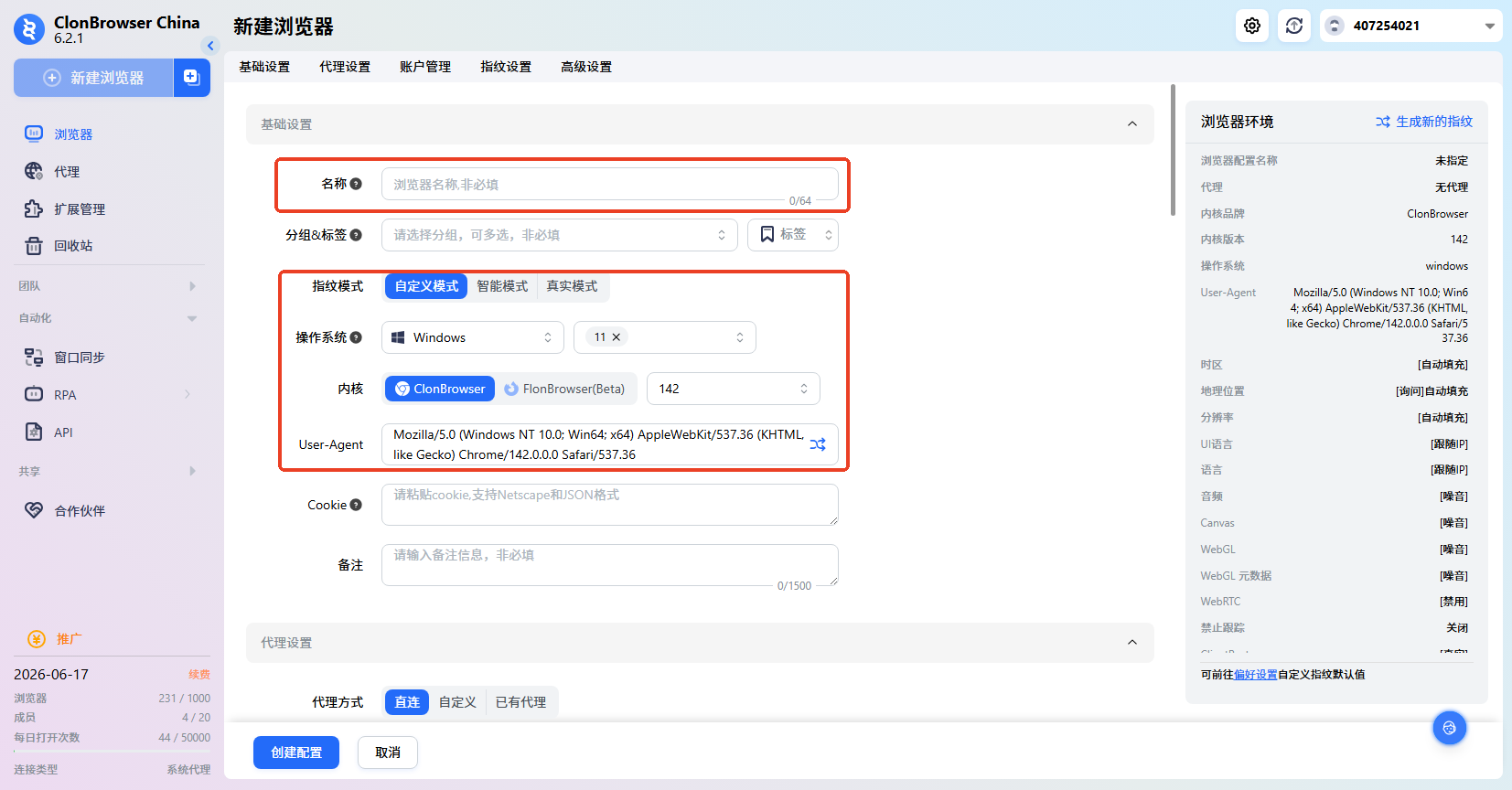Click the batch-create icon beside 新建浏览器

pos(191,78)
